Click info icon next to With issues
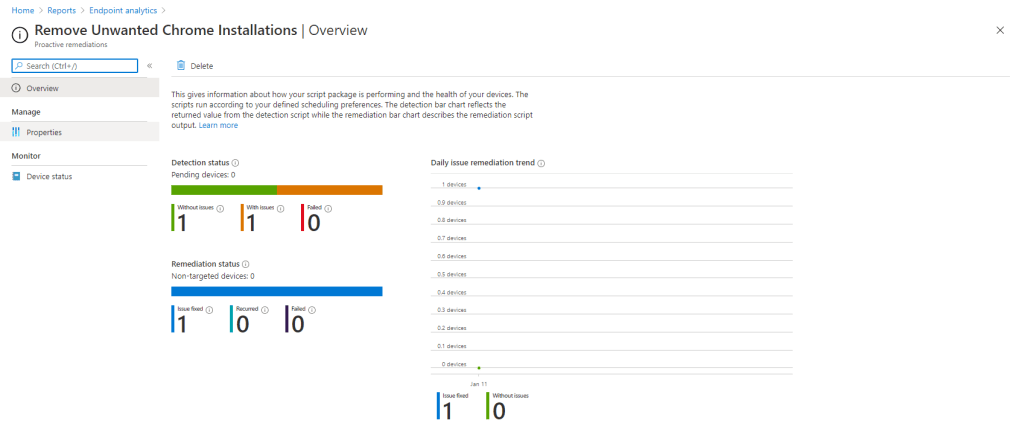Screen dimensions: 1022x435 (x=280, y=209)
